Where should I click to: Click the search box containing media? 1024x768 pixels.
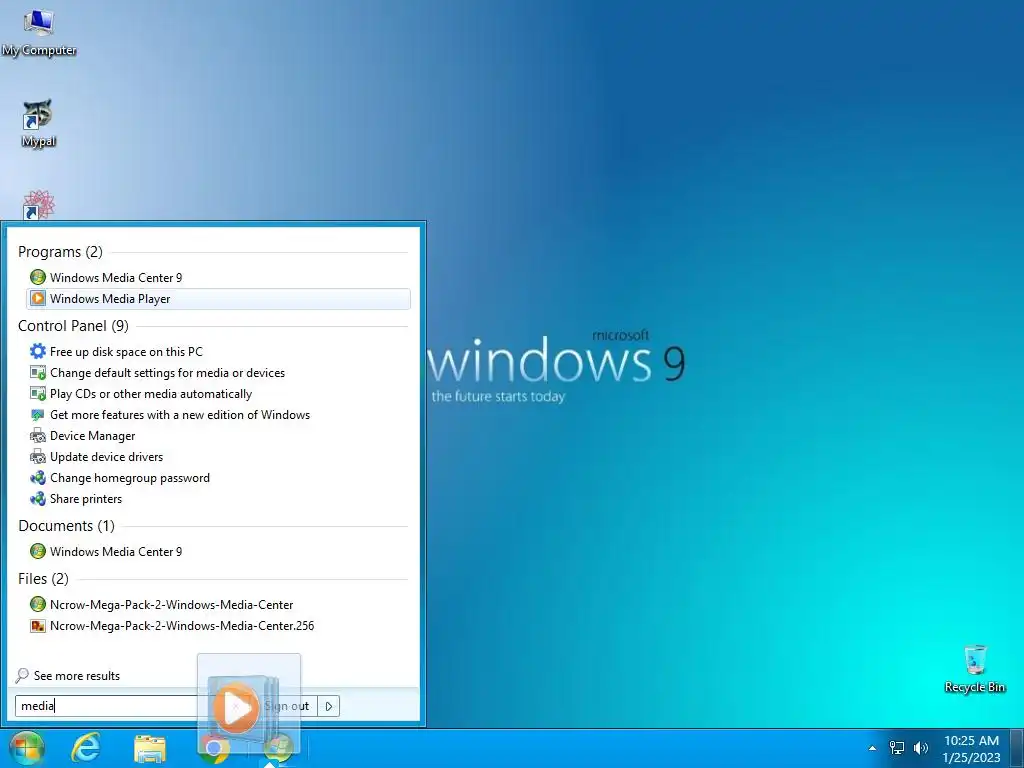[x=108, y=706]
